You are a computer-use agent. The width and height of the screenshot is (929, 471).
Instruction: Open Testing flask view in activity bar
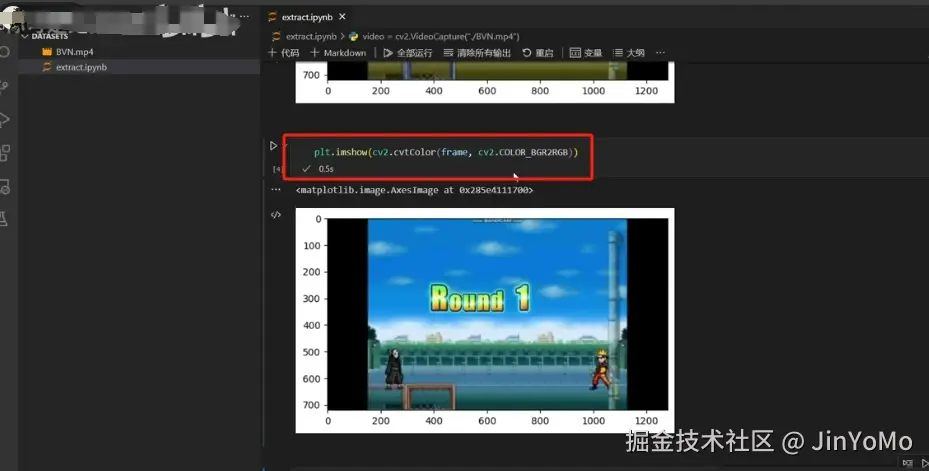point(4,219)
